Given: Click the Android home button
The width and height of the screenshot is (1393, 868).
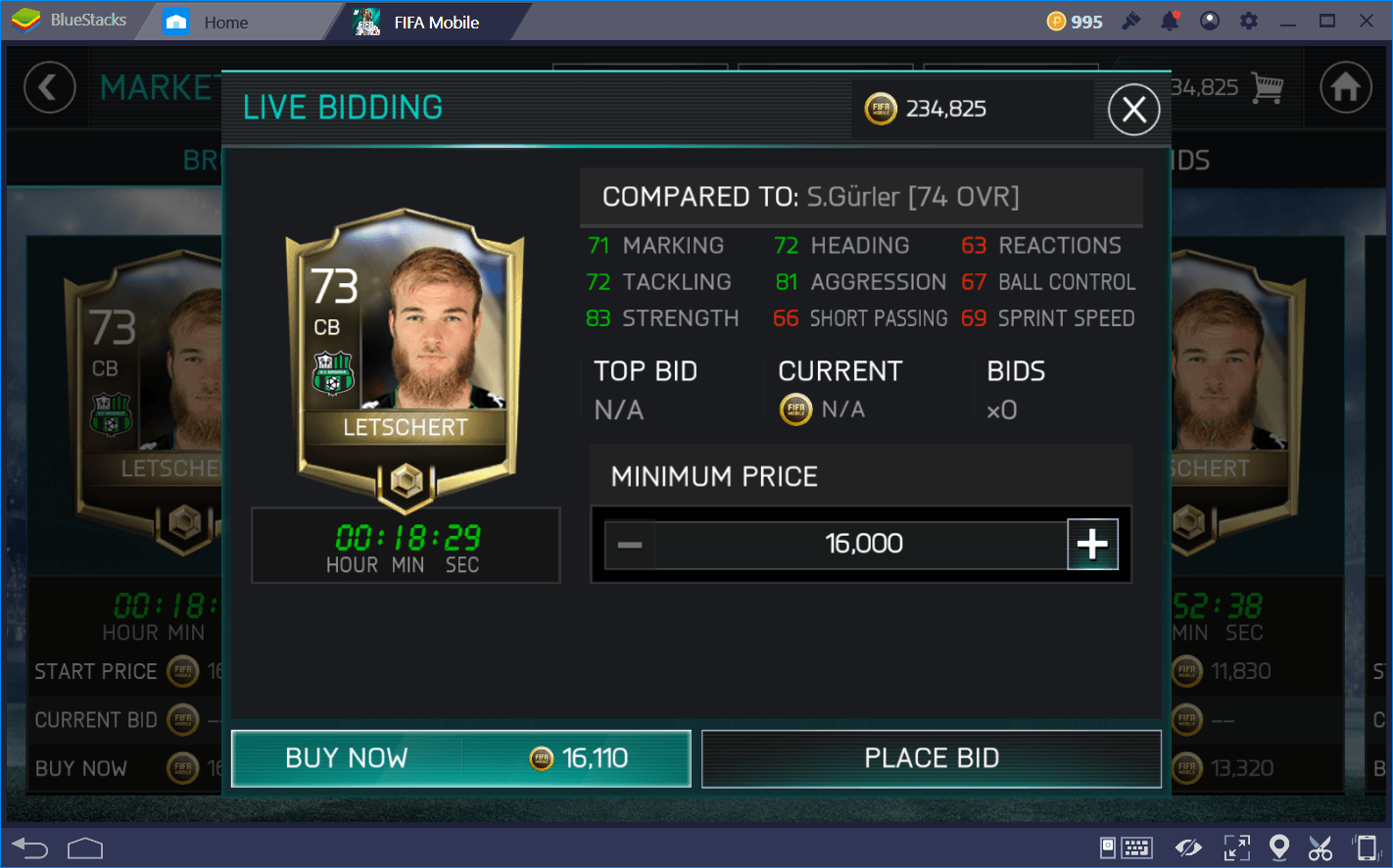Looking at the screenshot, I should click(x=85, y=848).
